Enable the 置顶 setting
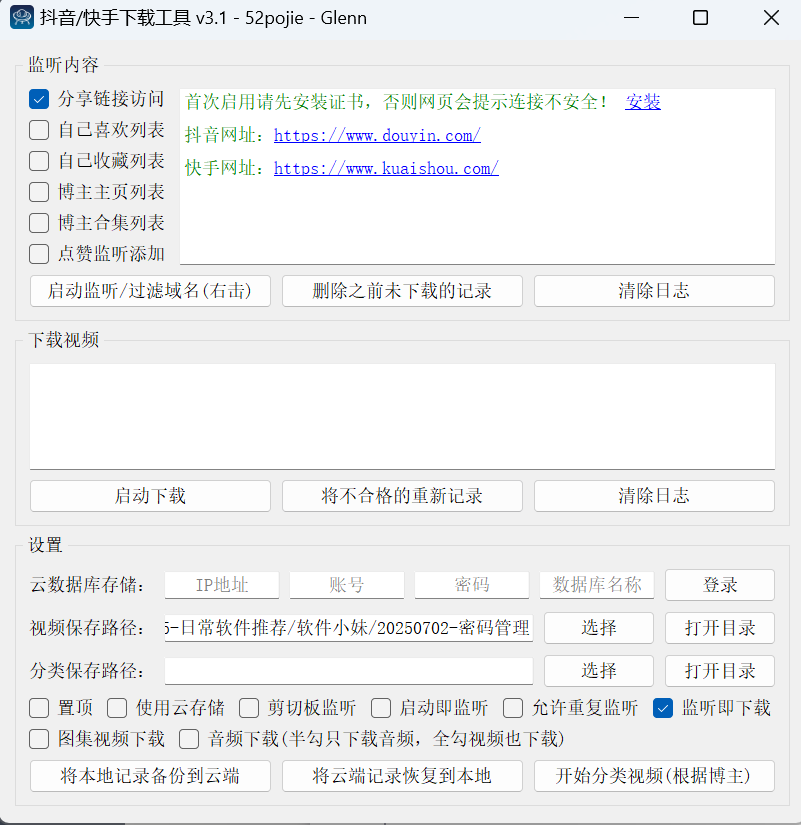Image resolution: width=801 pixels, height=825 pixels. coord(38,708)
